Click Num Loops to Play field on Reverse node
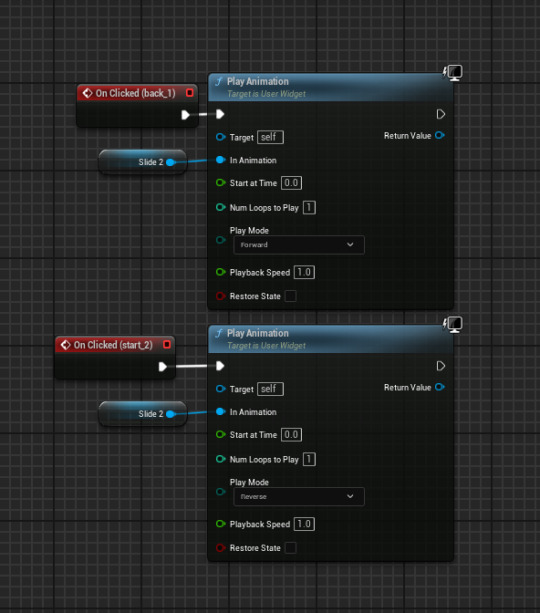This screenshot has width=540, height=613. pos(309,459)
